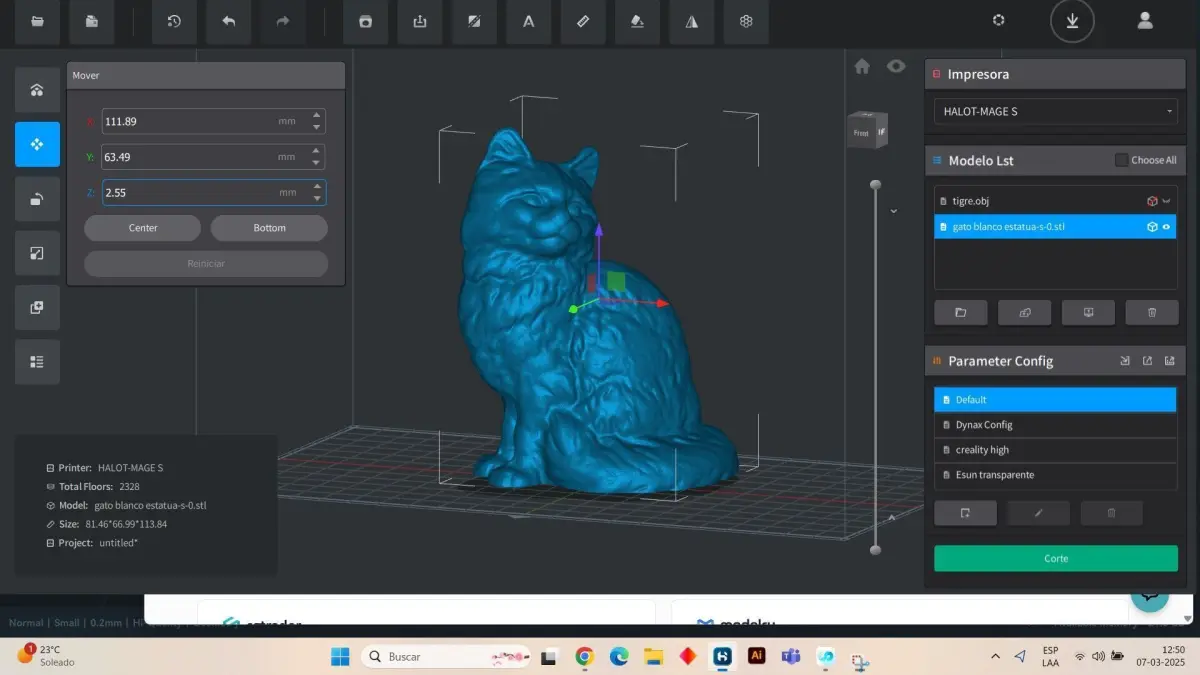
Task: Click the save project toolbar icon
Action: (92, 21)
